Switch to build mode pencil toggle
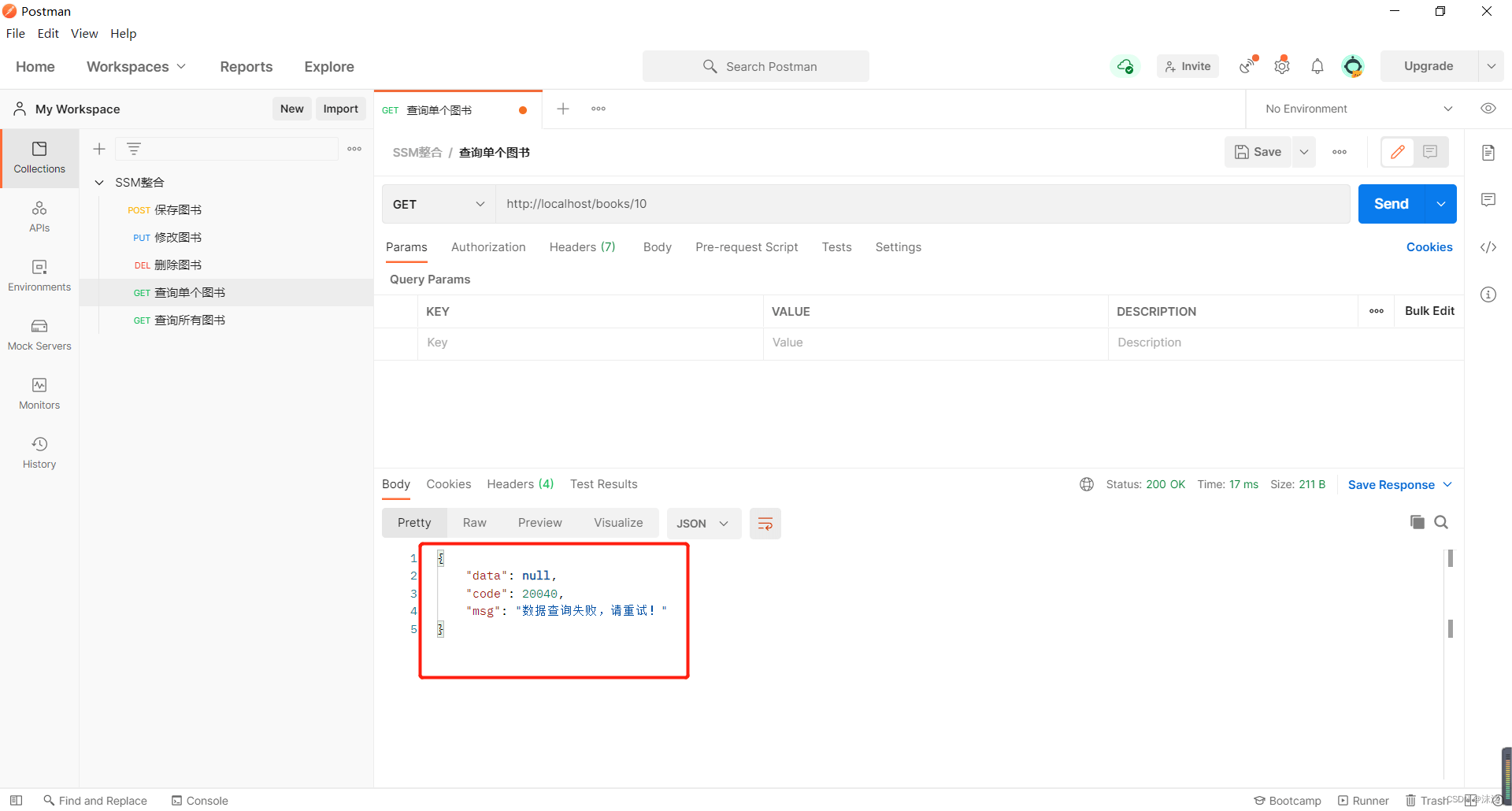Screen dimensions: 1512x811 [x=1398, y=152]
